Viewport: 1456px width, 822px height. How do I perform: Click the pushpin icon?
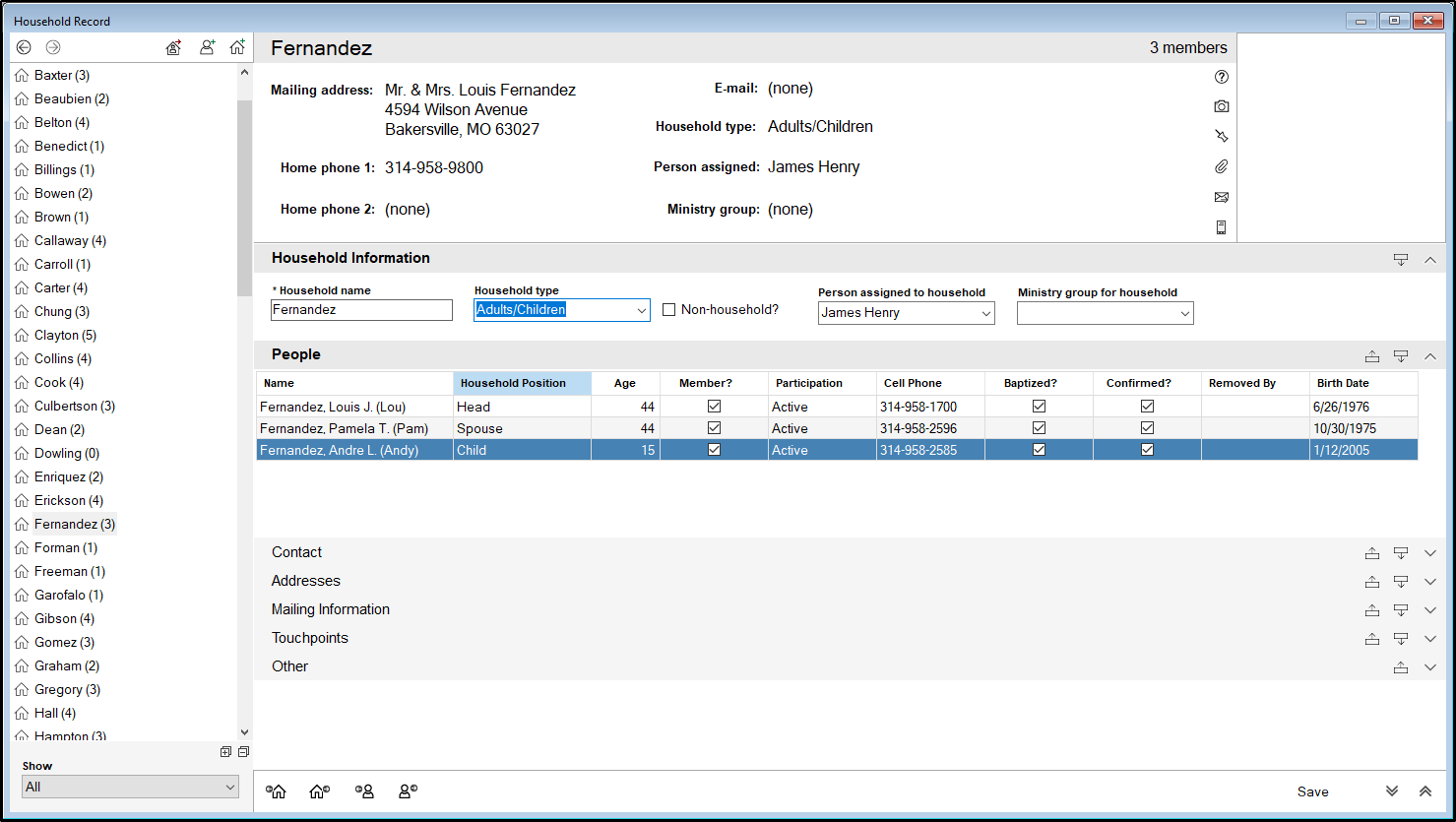(x=1221, y=136)
